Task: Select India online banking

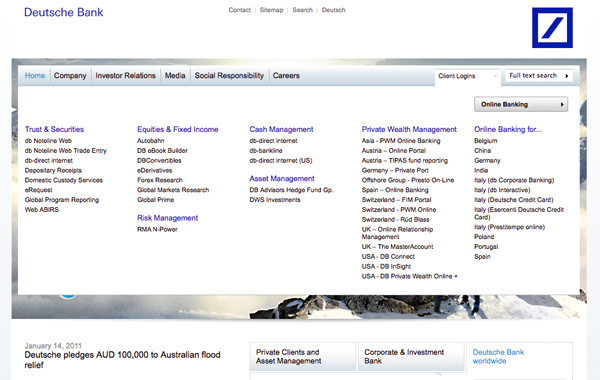Action: pyautogui.click(x=481, y=170)
